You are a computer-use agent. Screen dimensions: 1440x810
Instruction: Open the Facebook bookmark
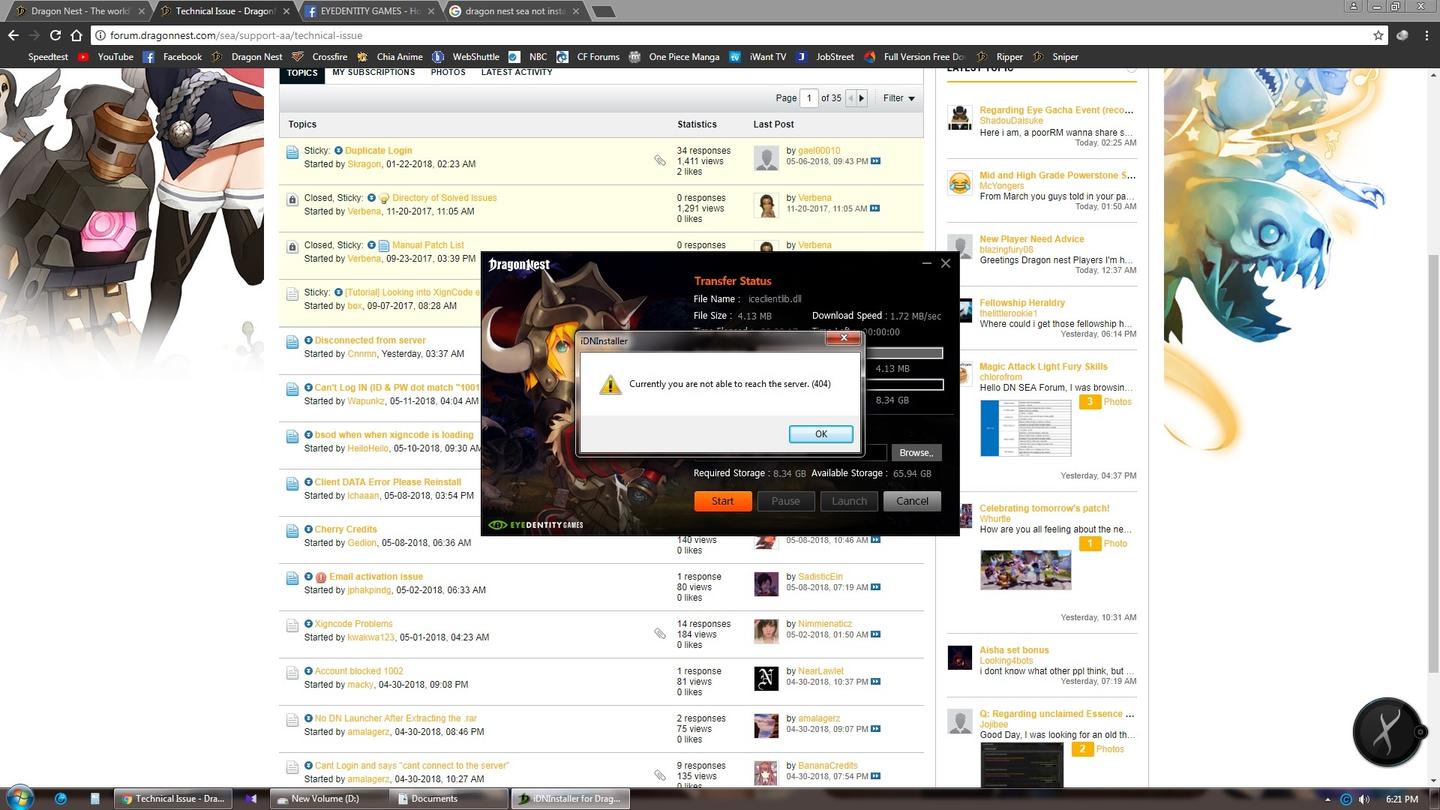pyautogui.click(x=173, y=57)
